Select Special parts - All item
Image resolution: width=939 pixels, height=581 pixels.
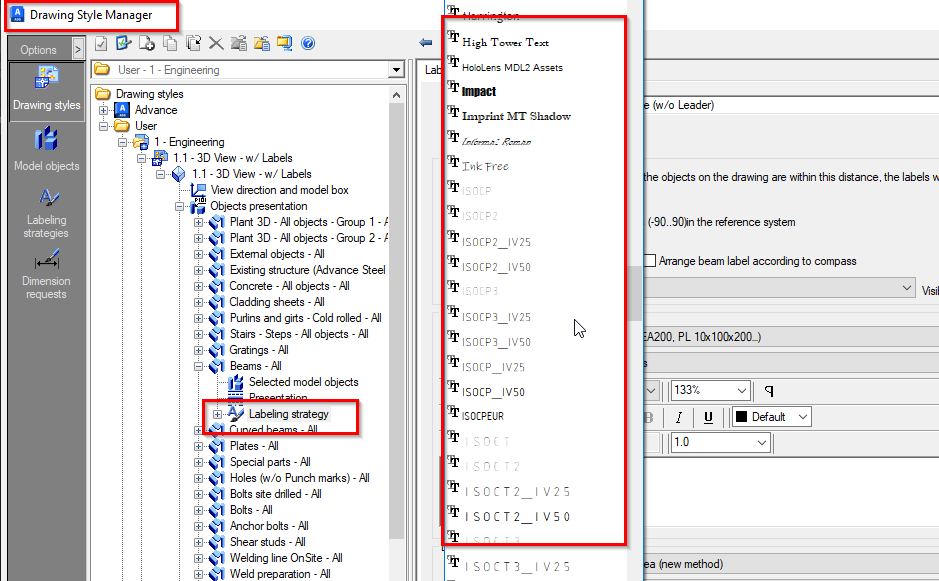(270, 462)
